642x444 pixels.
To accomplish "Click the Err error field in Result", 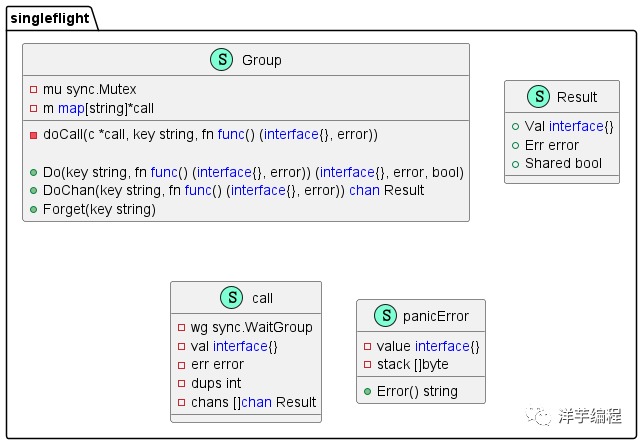I will coord(551,145).
